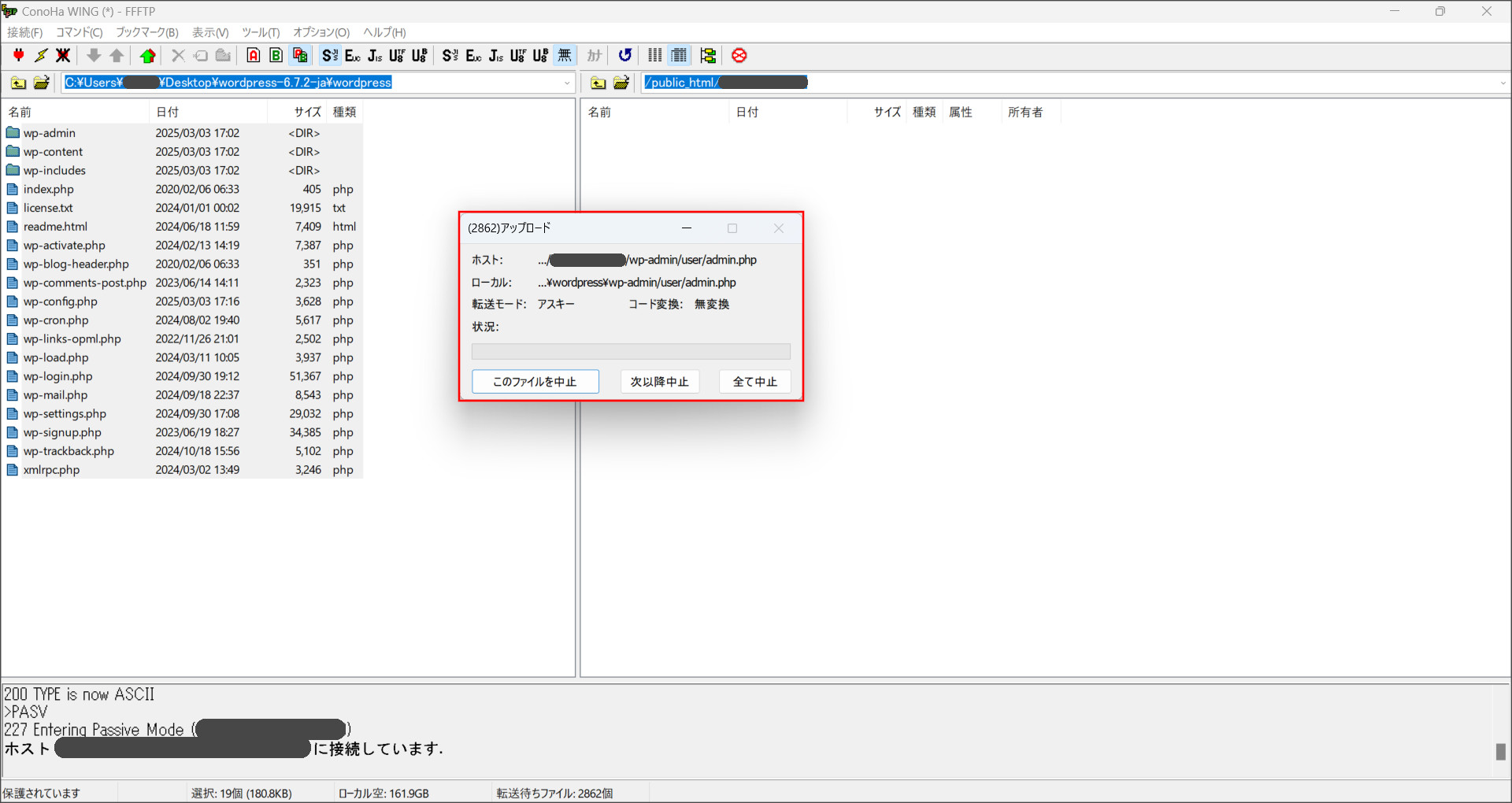Click the upload progress bar
The image size is (1512, 803).
[630, 351]
